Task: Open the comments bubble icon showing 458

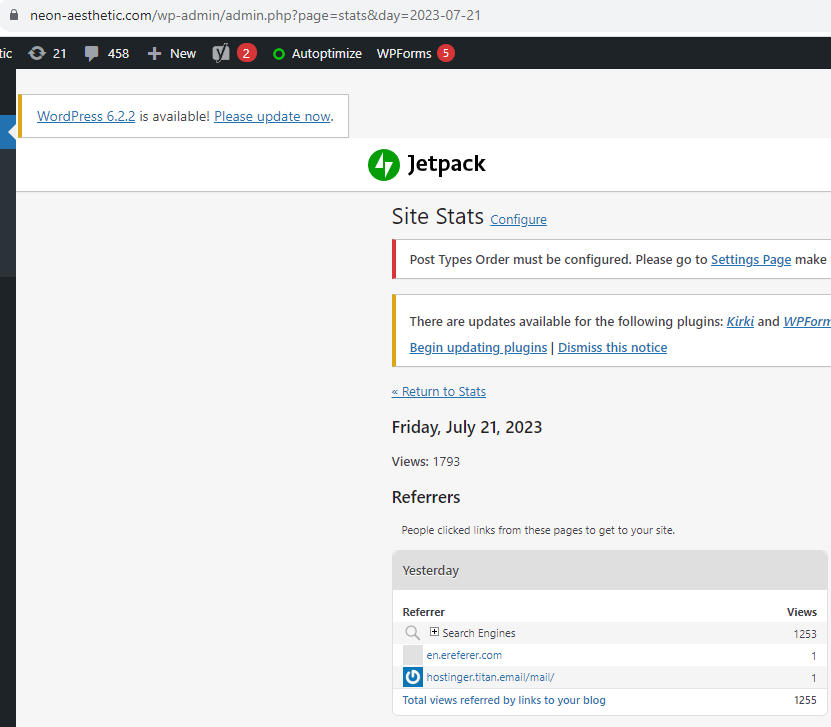Action: [91, 54]
